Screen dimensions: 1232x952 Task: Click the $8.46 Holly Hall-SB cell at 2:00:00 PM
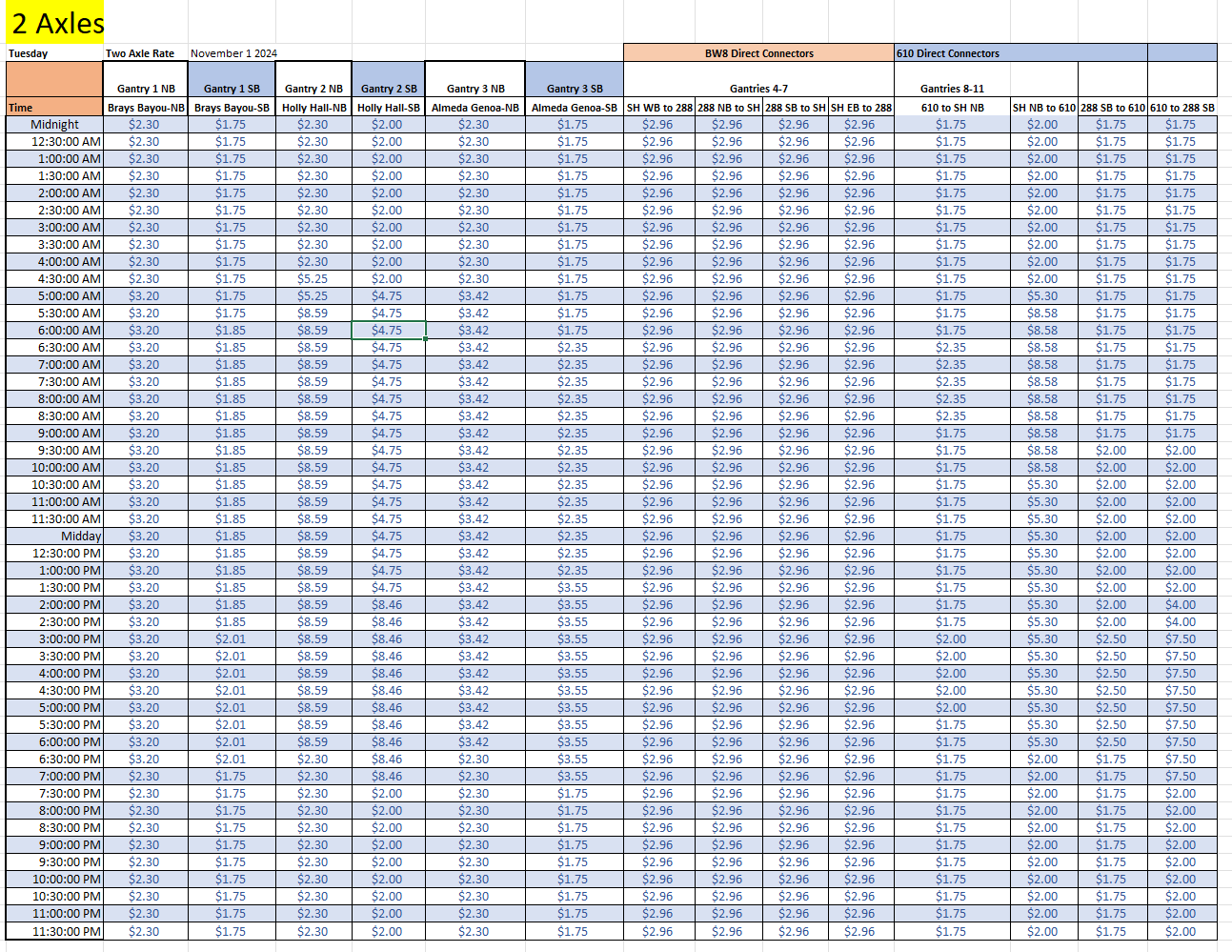click(389, 604)
